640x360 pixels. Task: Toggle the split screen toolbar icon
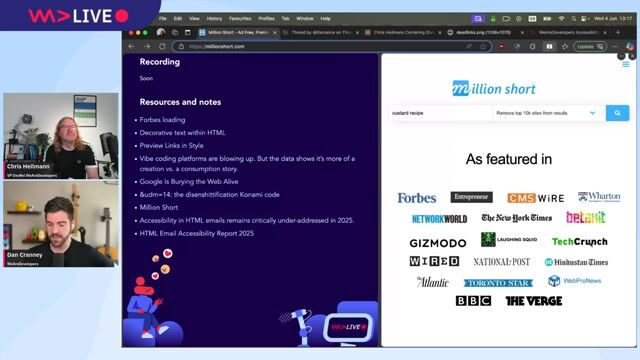coord(549,47)
